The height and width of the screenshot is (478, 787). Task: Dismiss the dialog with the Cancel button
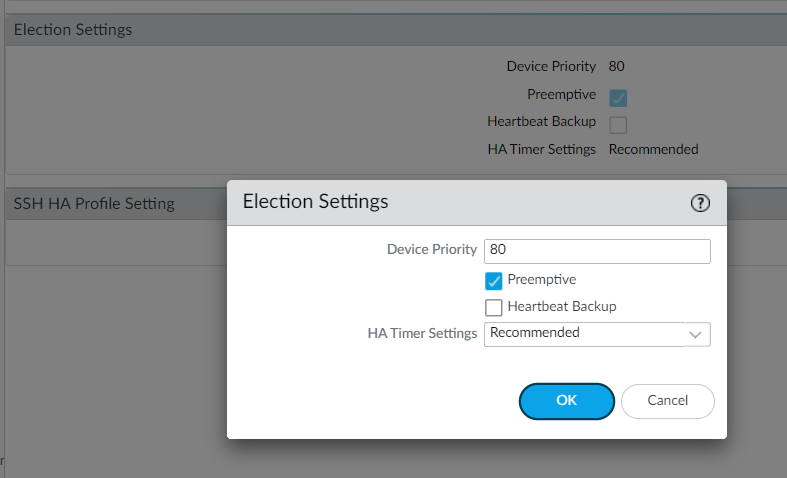(x=668, y=401)
